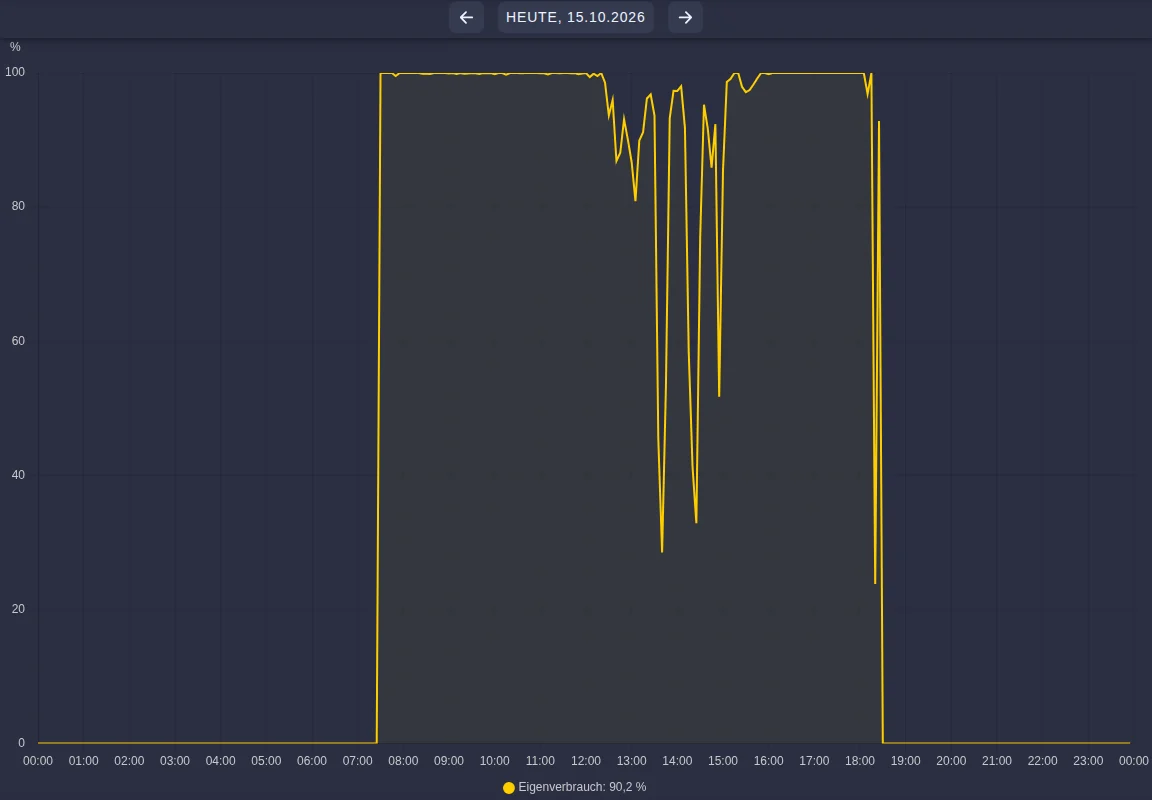This screenshot has width=1152, height=800.
Task: Click the 05:00 time axis label
Action: (x=266, y=760)
